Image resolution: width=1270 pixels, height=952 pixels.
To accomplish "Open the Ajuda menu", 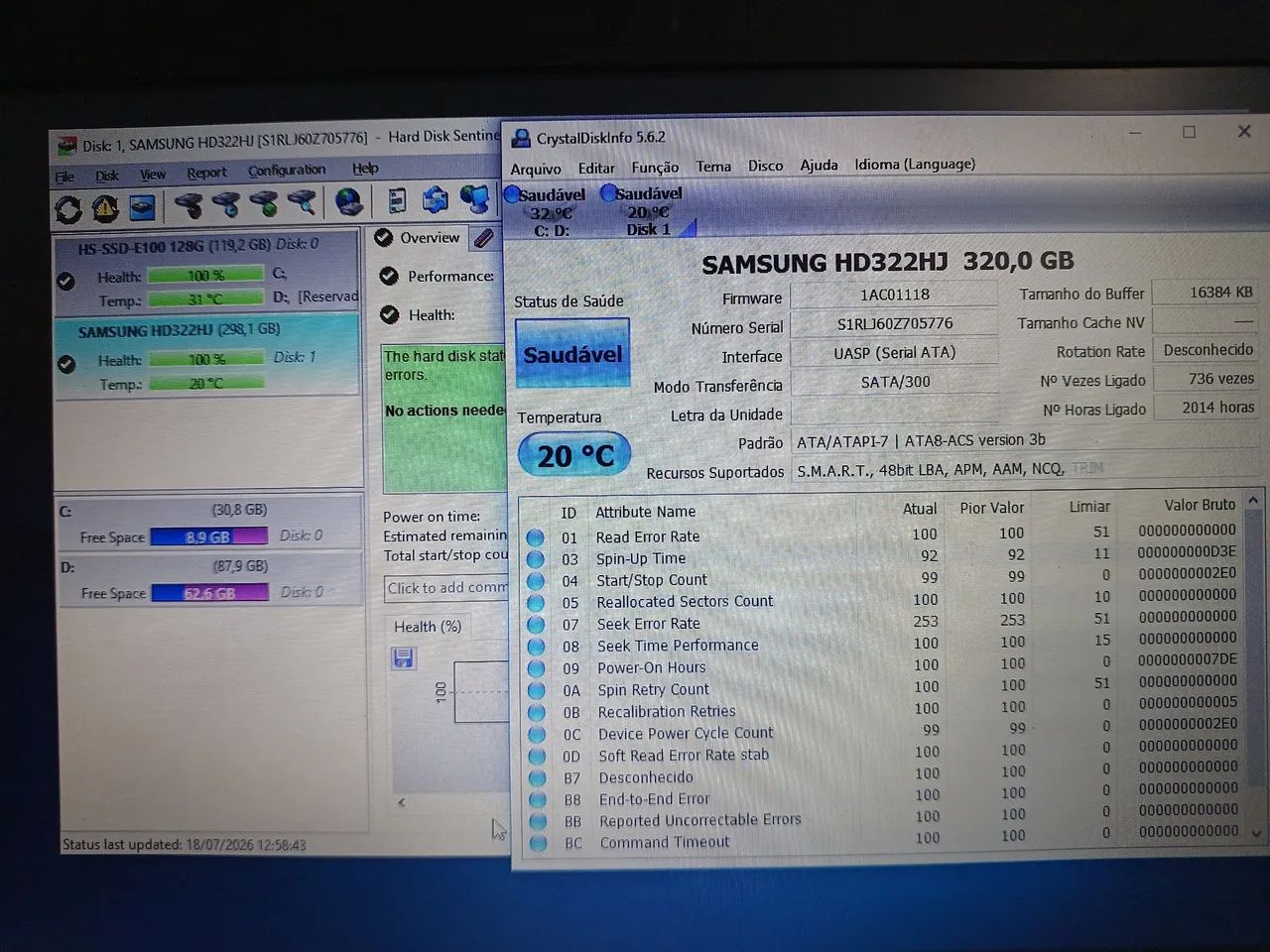I will tap(819, 165).
